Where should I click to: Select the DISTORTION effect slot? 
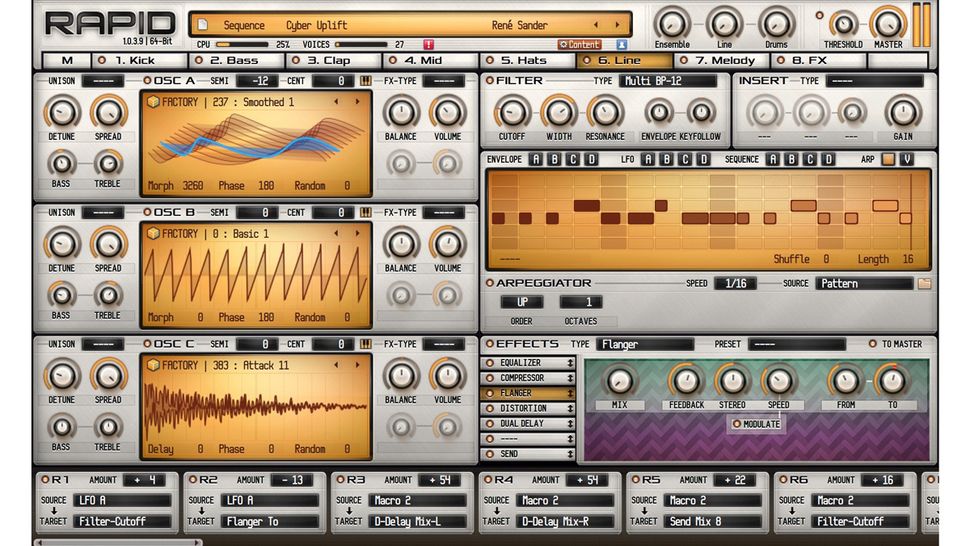tap(528, 408)
